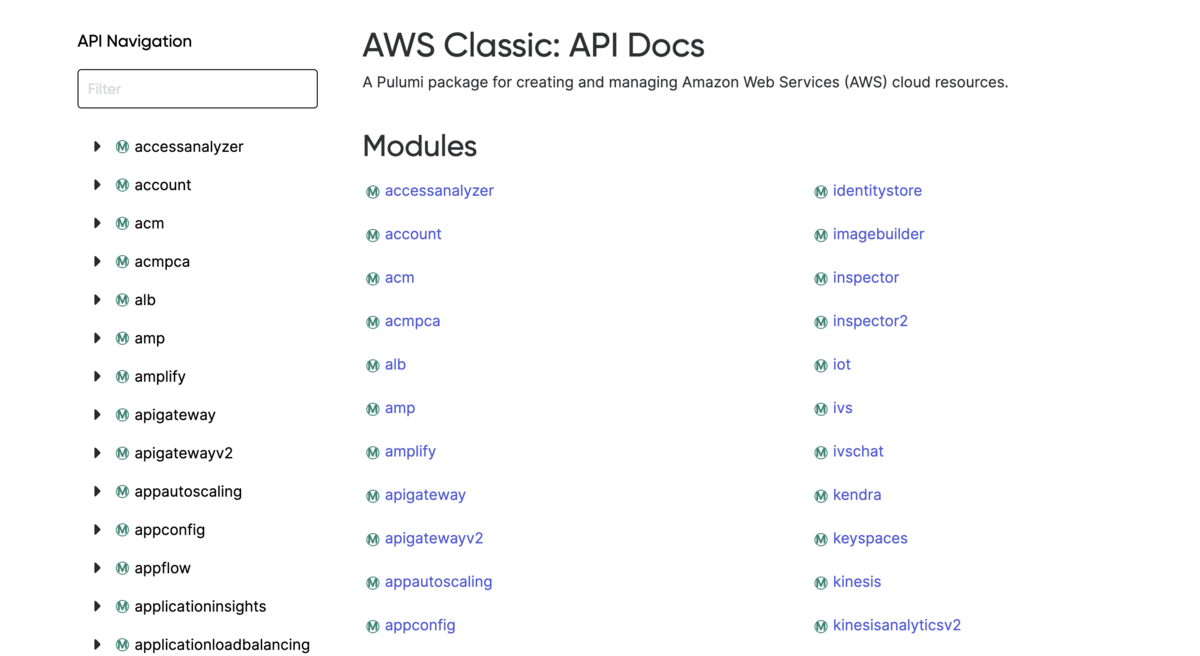
Task: Open the accessanalyzer module link
Action: click(x=439, y=191)
